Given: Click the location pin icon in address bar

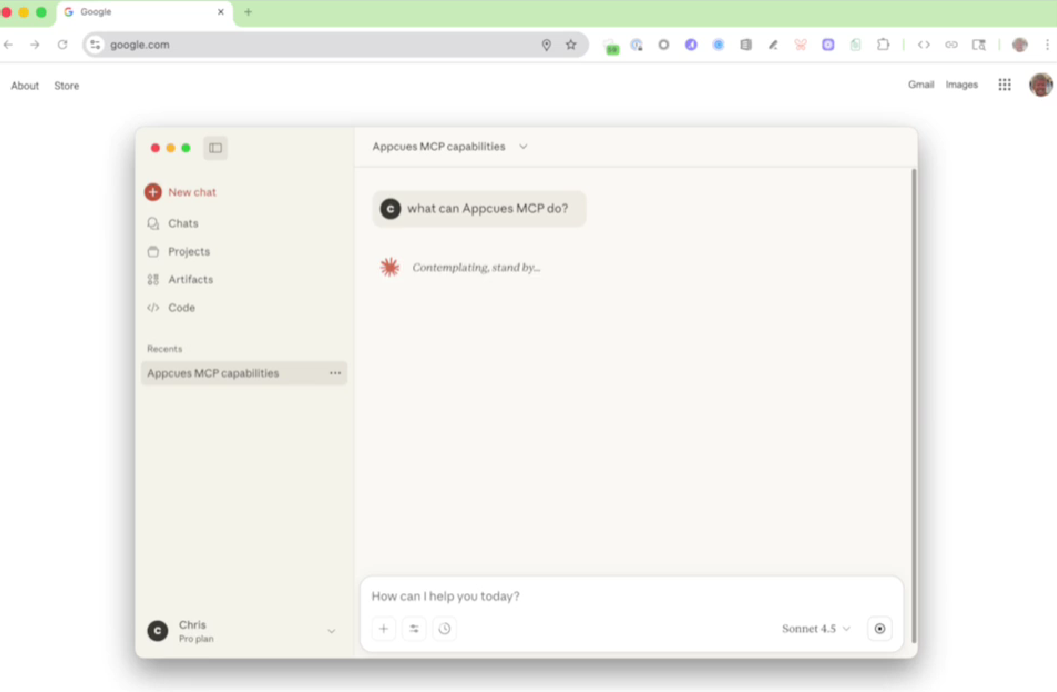Looking at the screenshot, I should (546, 44).
